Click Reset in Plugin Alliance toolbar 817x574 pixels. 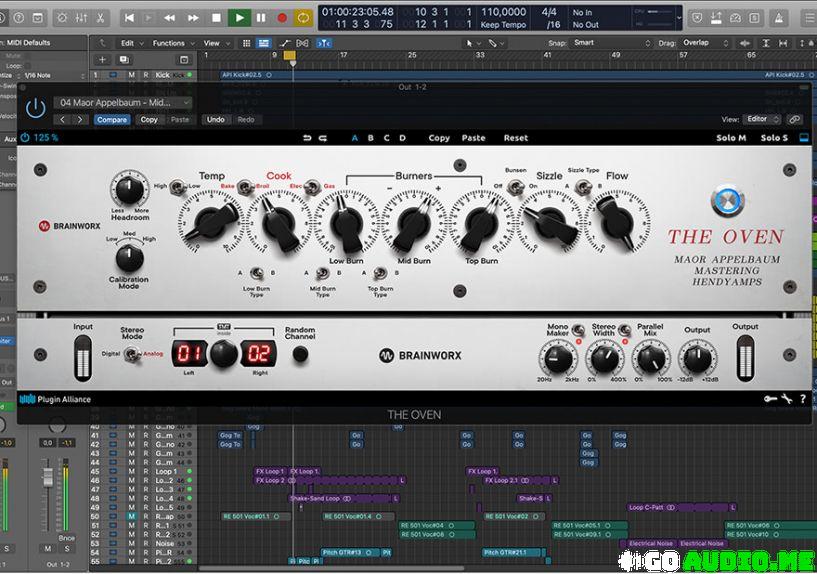point(515,138)
